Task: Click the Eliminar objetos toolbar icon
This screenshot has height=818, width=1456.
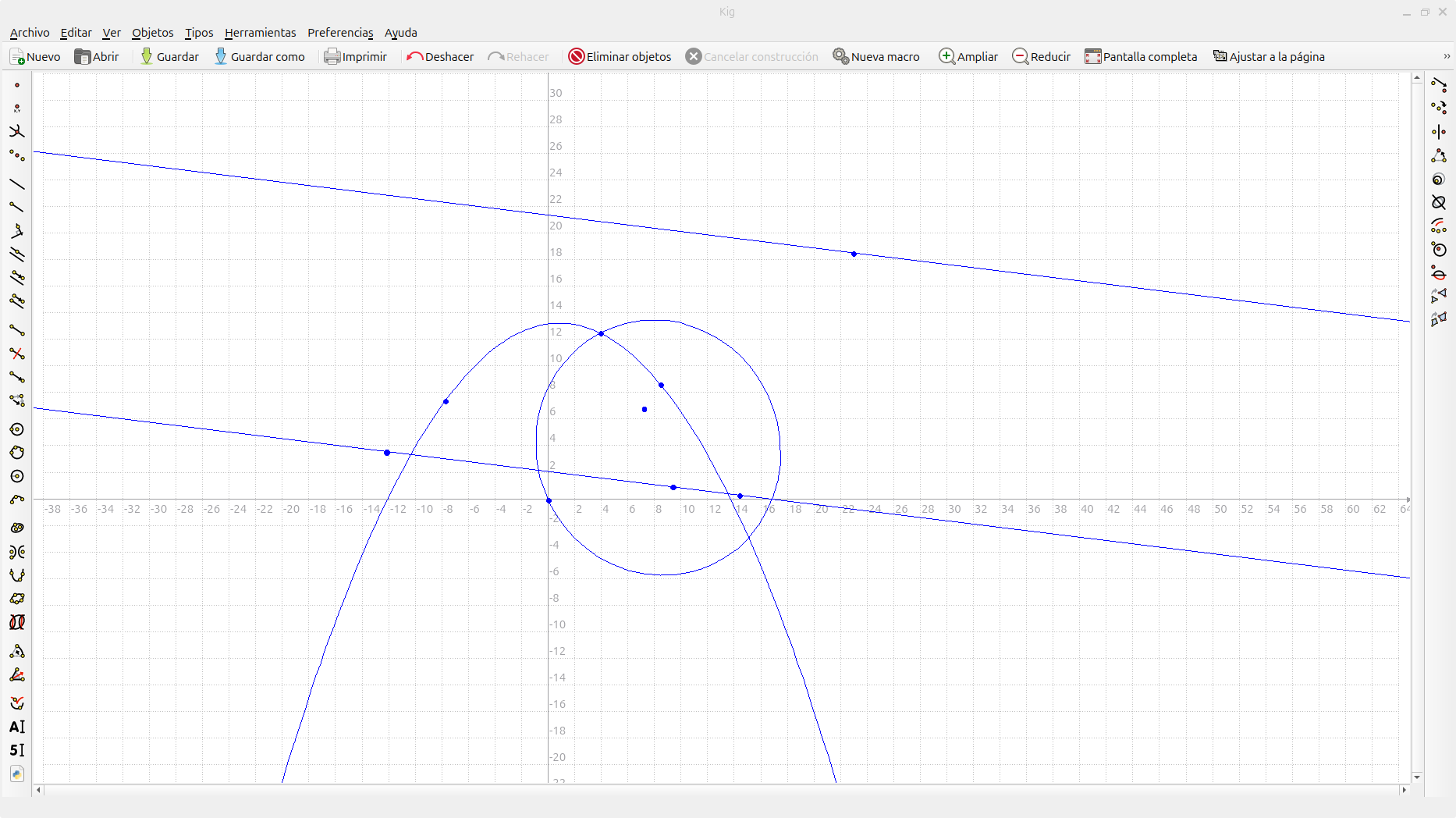Action: 577,57
